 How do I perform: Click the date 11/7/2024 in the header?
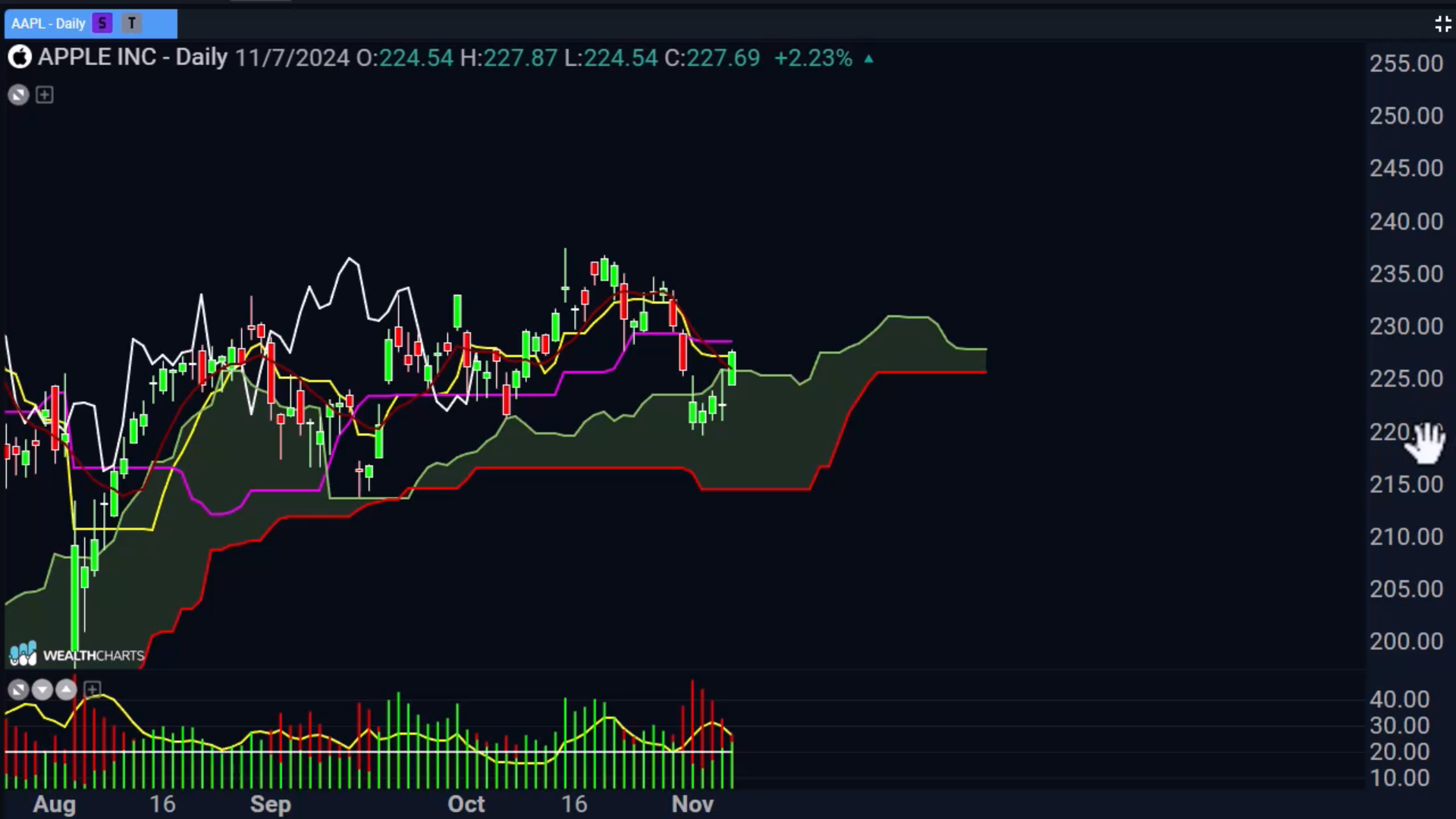[292, 58]
